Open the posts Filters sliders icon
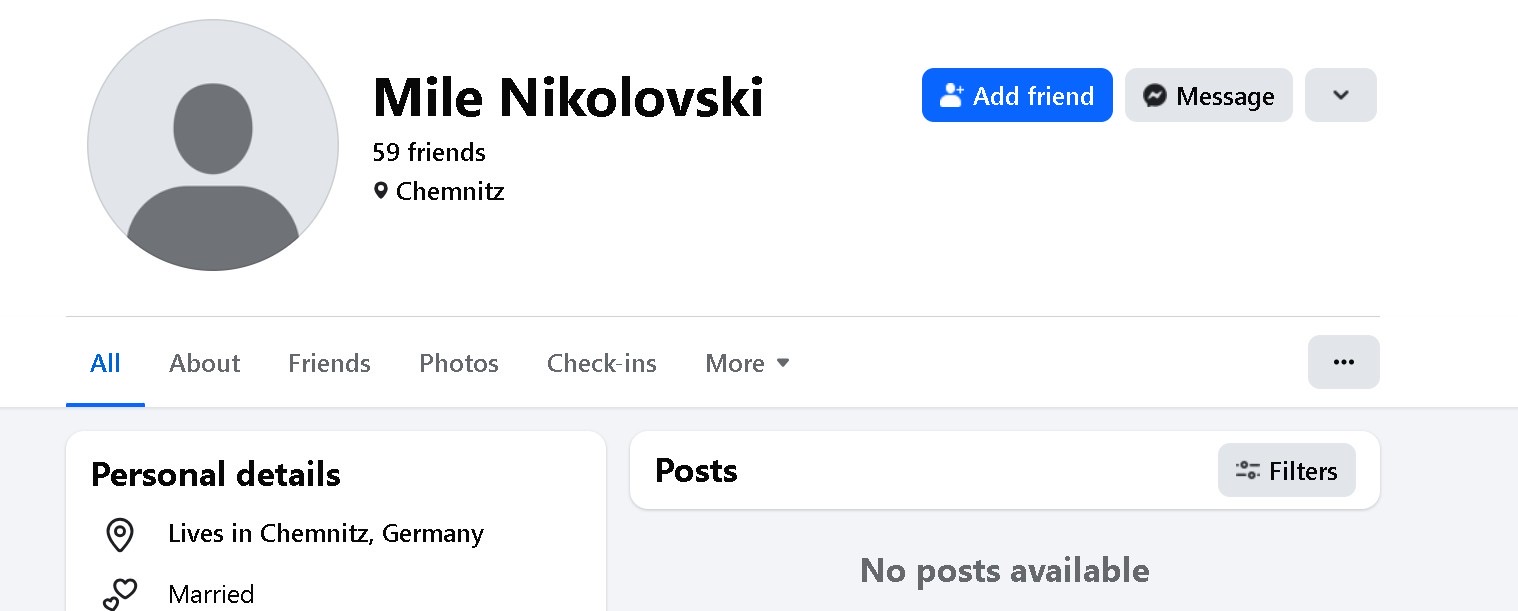This screenshot has height=611, width=1518. point(1247,471)
